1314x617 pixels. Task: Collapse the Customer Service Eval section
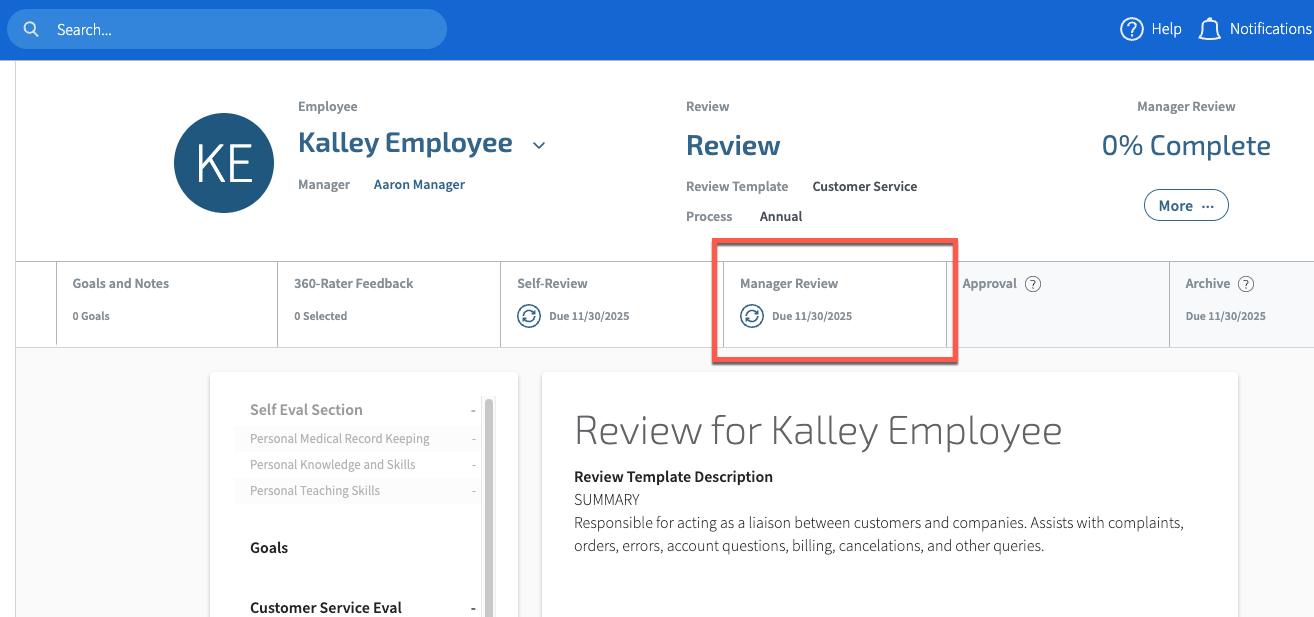pos(473,608)
